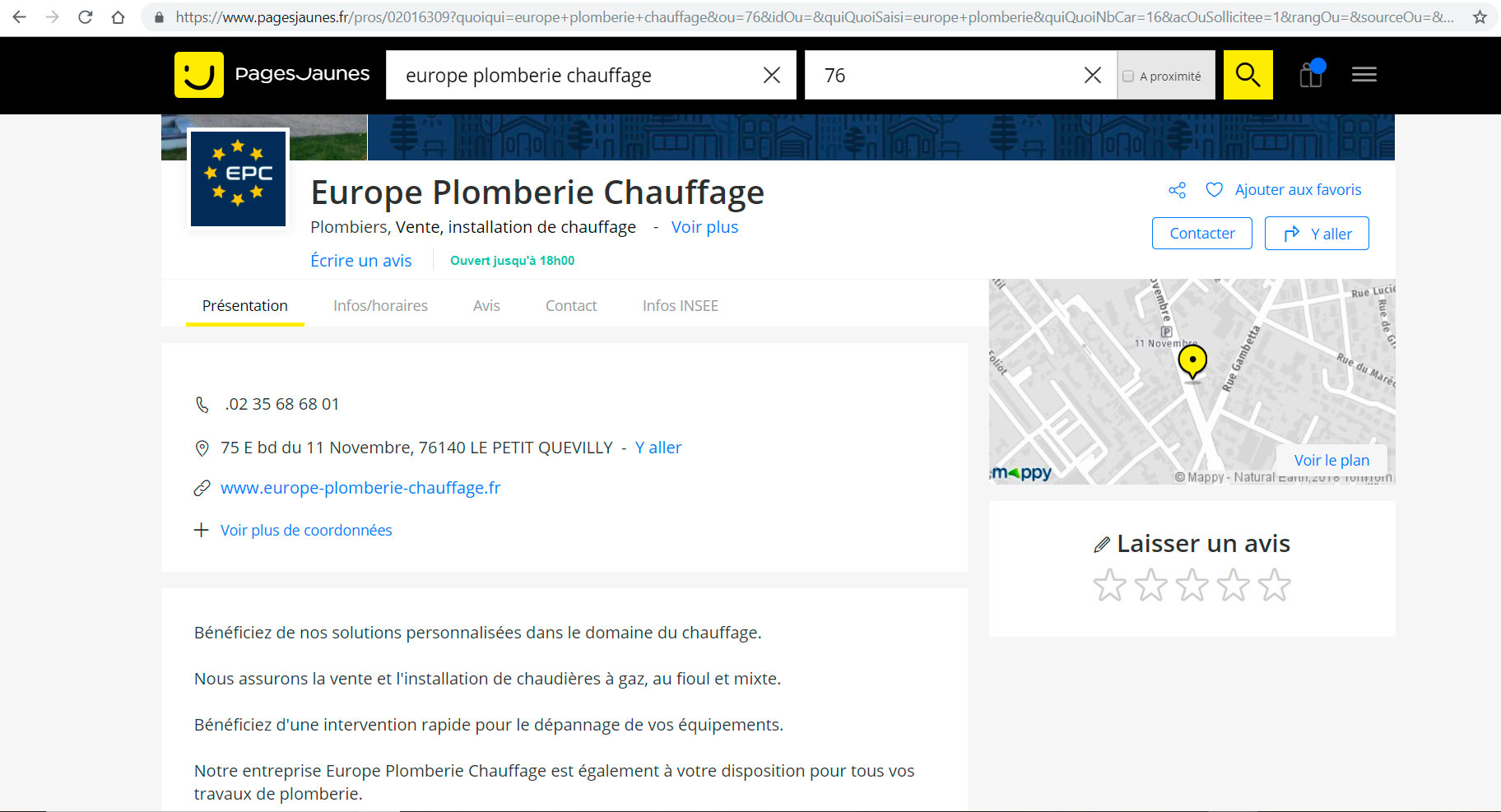Expand categories with 'Voir plus'
Image resolution: width=1501 pixels, height=812 pixels.
coord(704,227)
